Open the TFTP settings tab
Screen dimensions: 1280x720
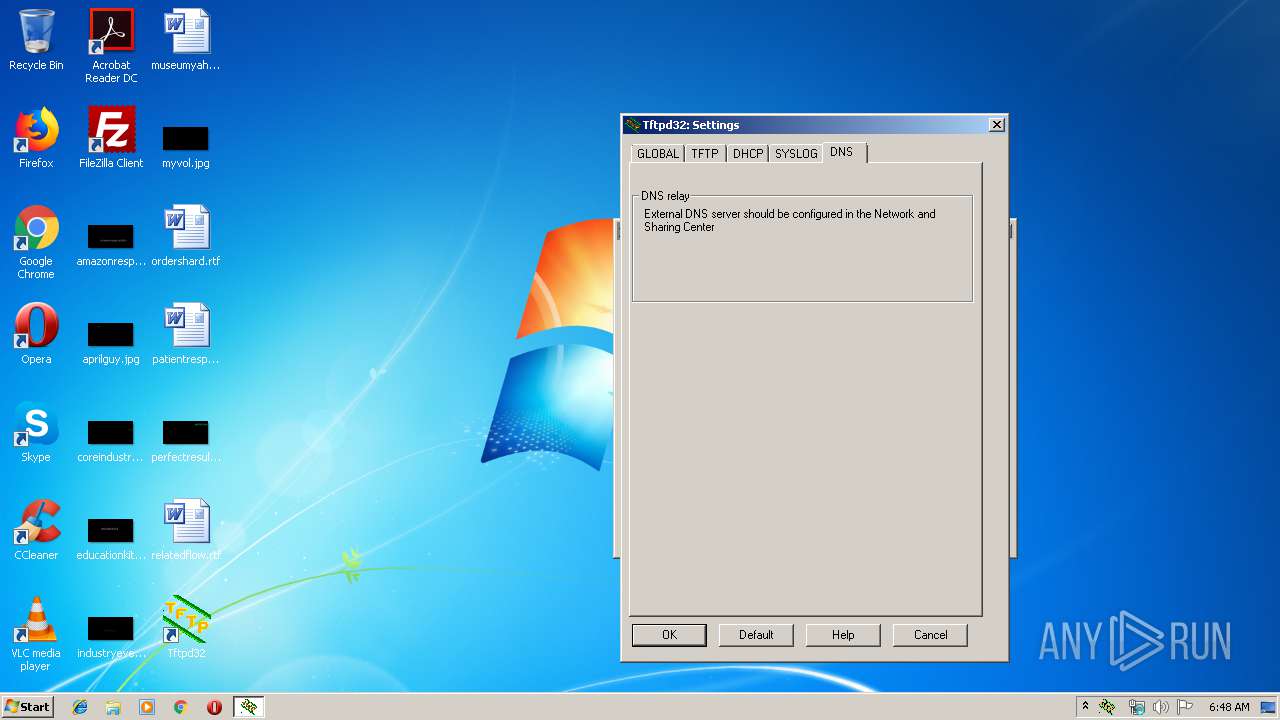click(705, 153)
